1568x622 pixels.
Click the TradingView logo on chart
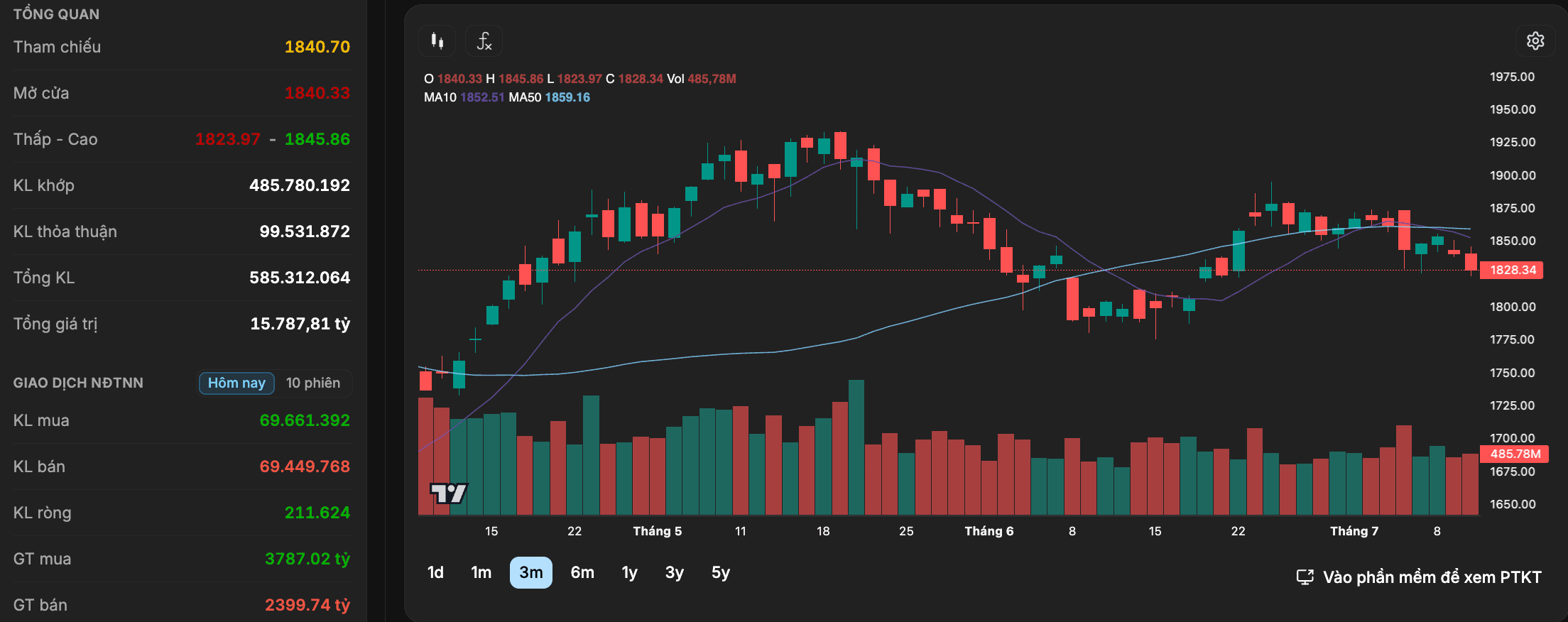[x=449, y=493]
